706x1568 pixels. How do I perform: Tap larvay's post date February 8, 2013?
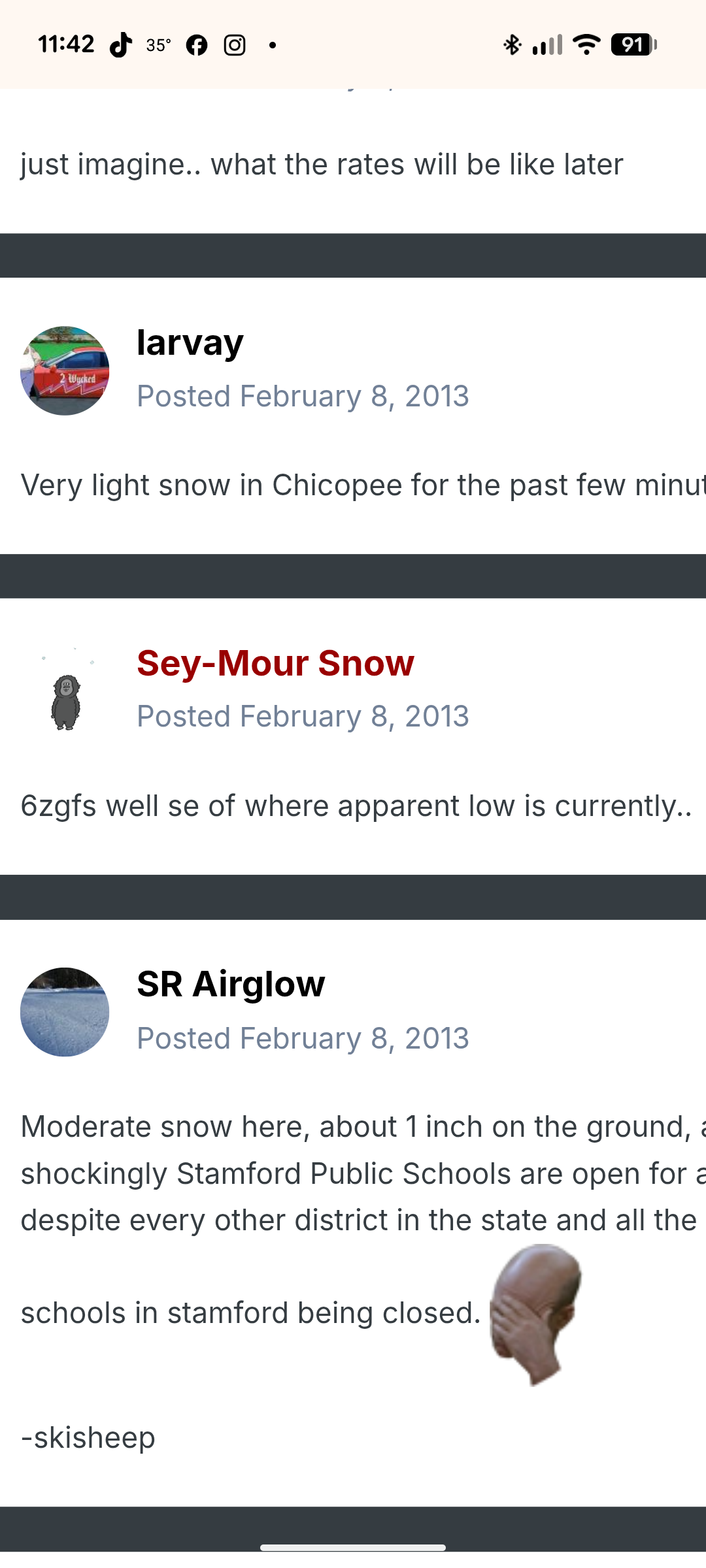303,397
